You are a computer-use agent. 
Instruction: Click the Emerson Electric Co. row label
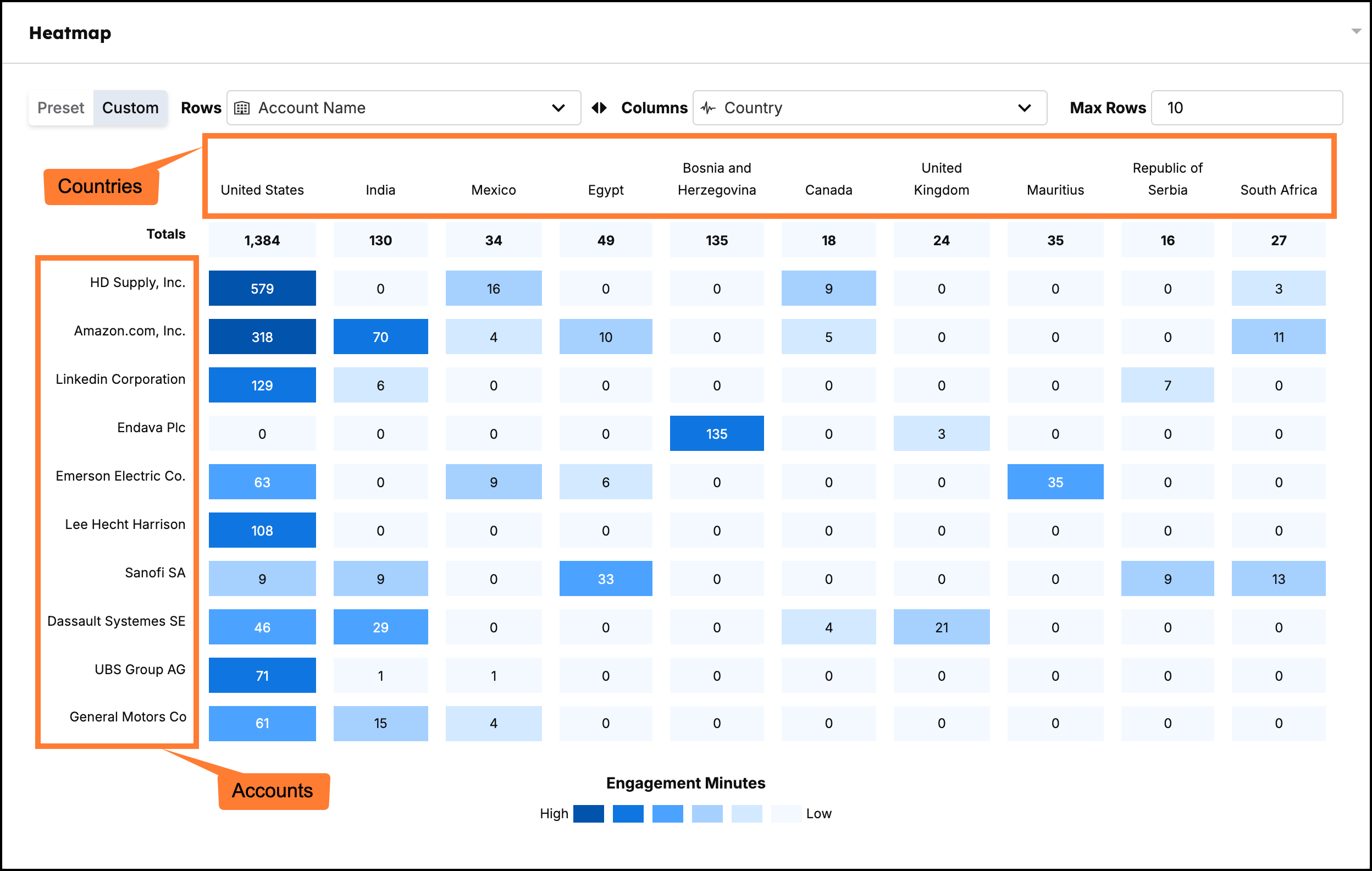(121, 476)
